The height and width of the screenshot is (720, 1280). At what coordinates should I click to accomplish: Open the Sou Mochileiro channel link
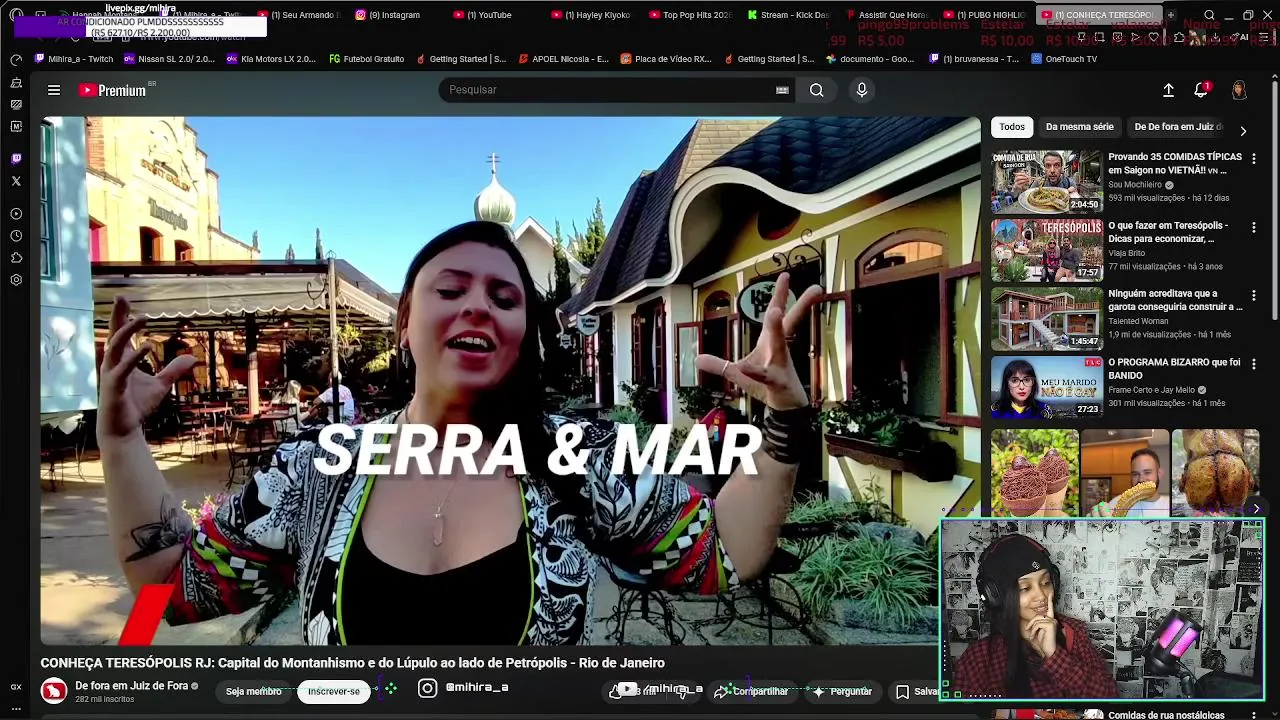pos(1135,185)
